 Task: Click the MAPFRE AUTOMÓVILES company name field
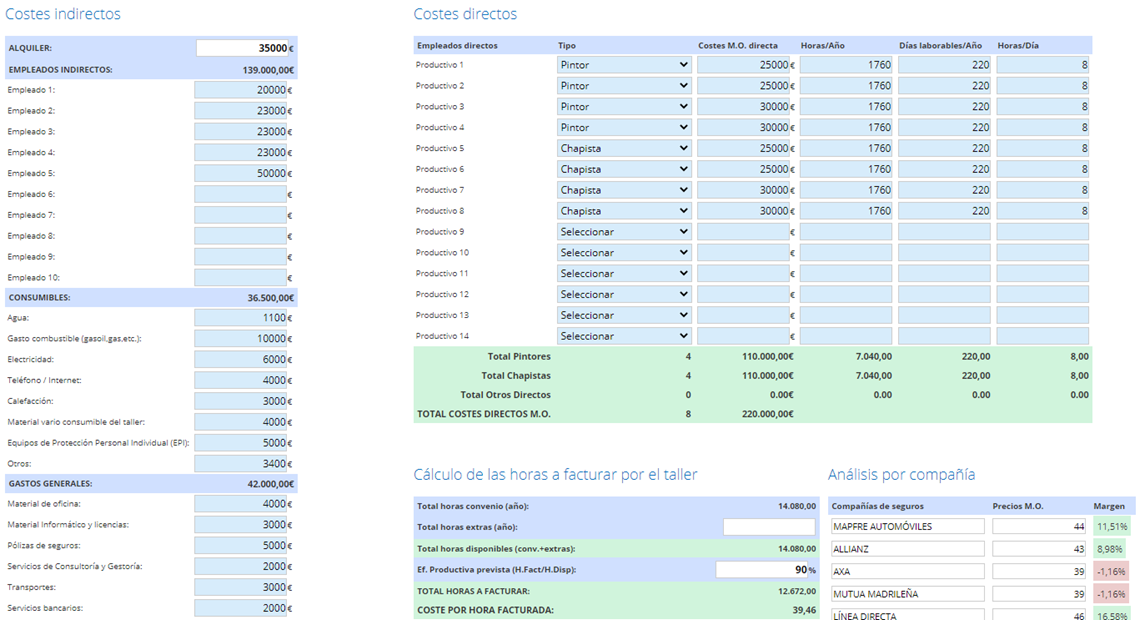pyautogui.click(x=907, y=526)
